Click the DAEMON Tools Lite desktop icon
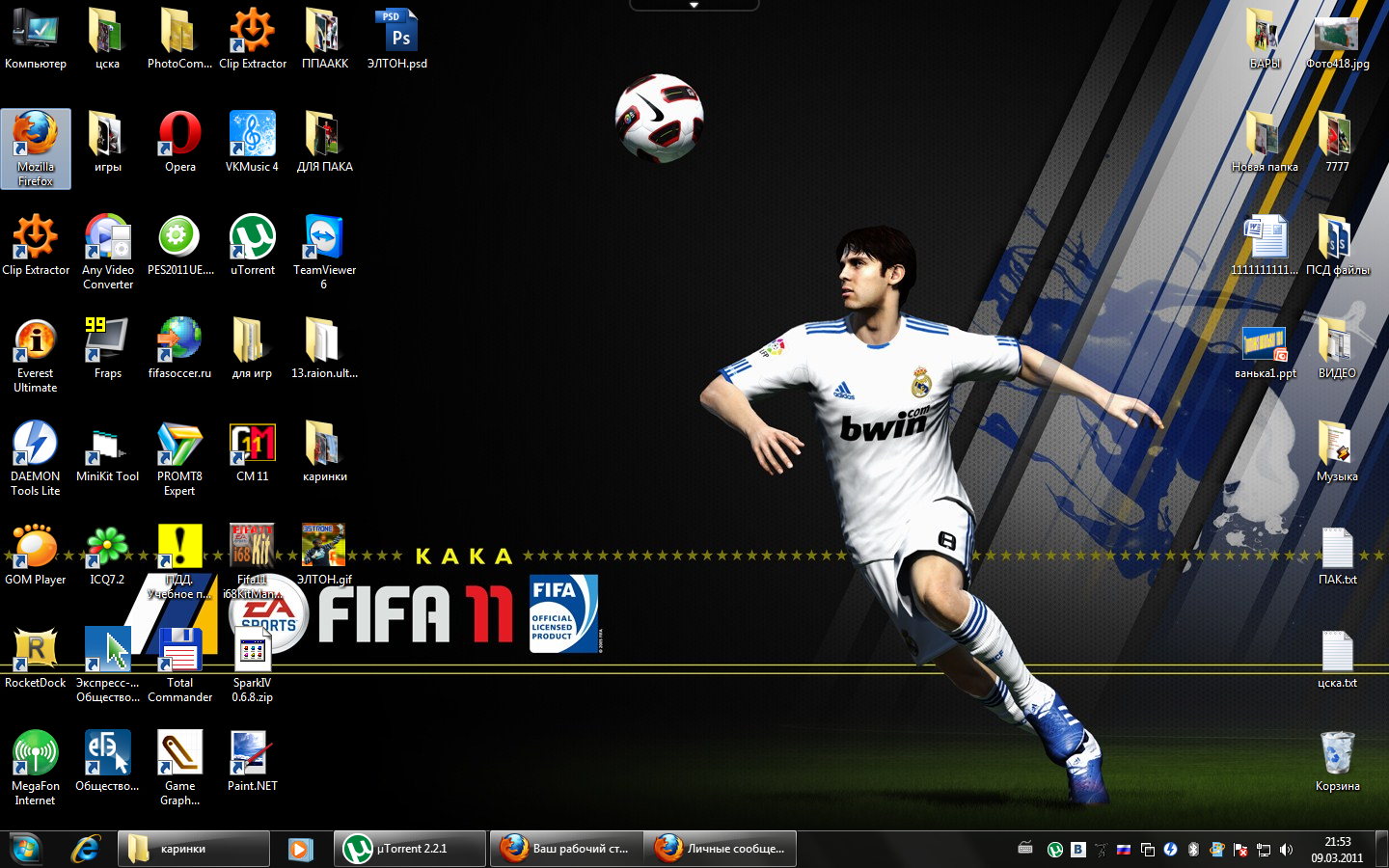 point(36,445)
